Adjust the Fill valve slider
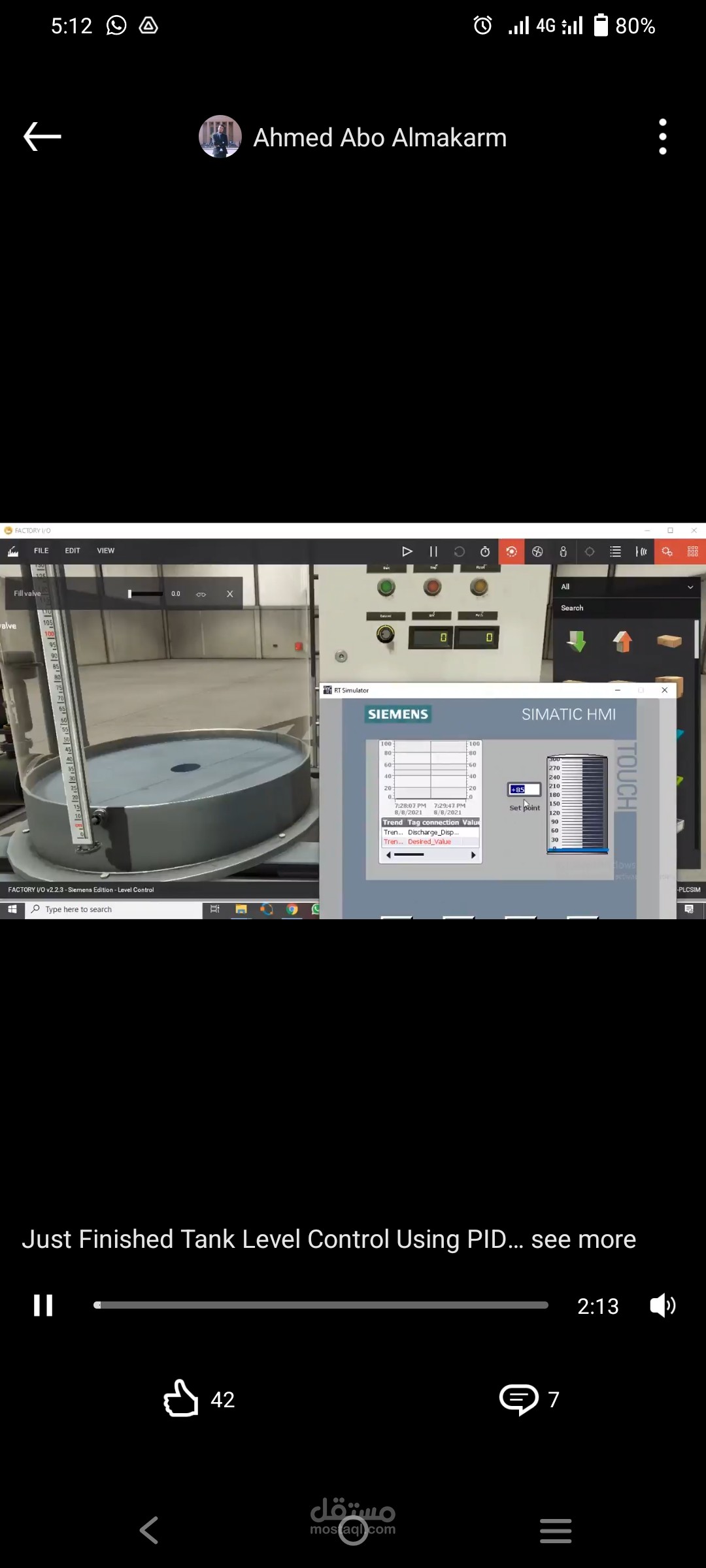This screenshot has height=1568, width=706. tap(145, 594)
